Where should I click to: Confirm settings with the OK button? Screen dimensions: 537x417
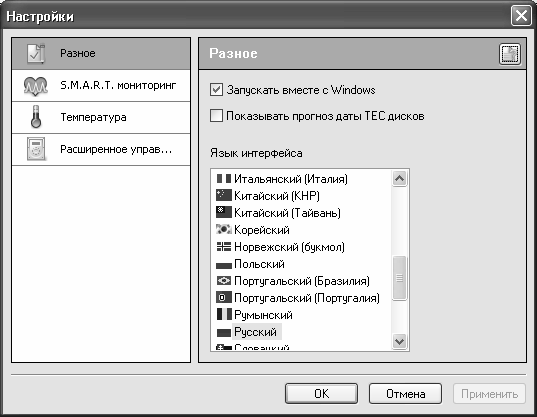pos(321,394)
